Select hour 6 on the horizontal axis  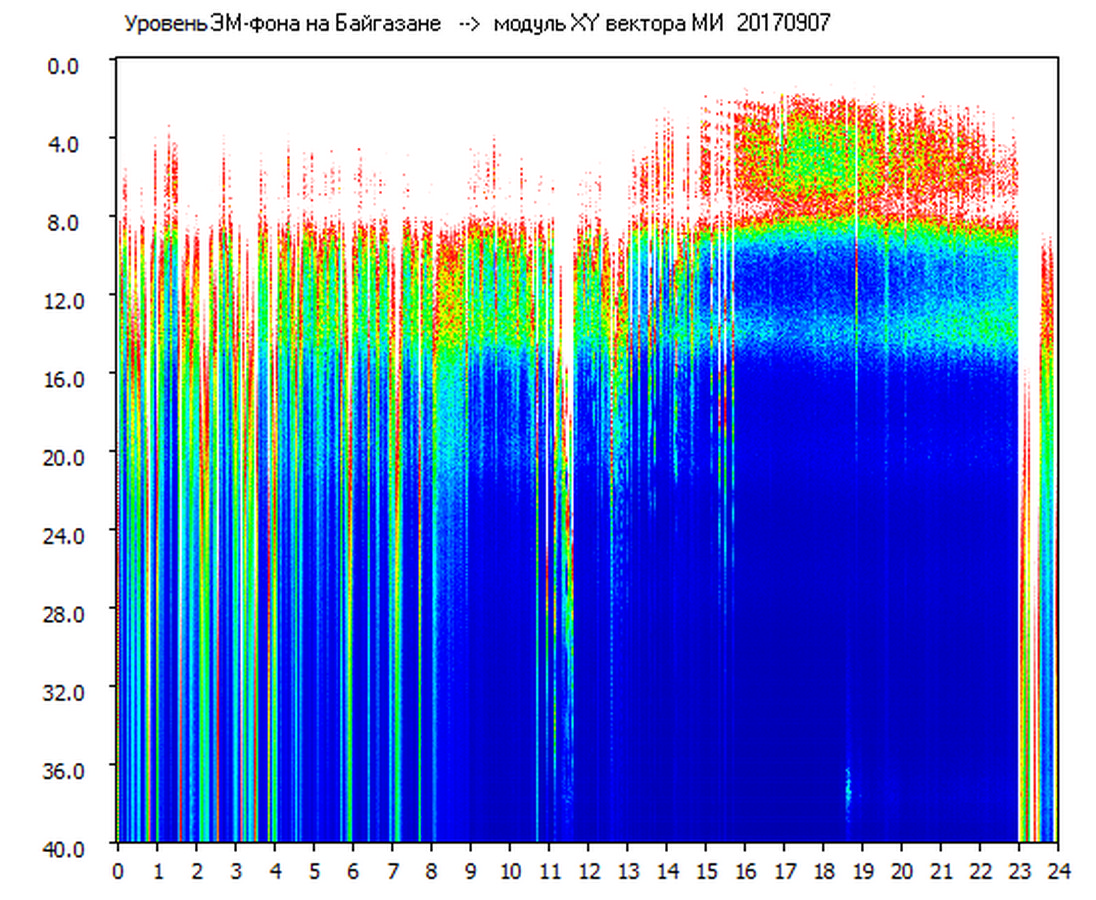click(353, 871)
